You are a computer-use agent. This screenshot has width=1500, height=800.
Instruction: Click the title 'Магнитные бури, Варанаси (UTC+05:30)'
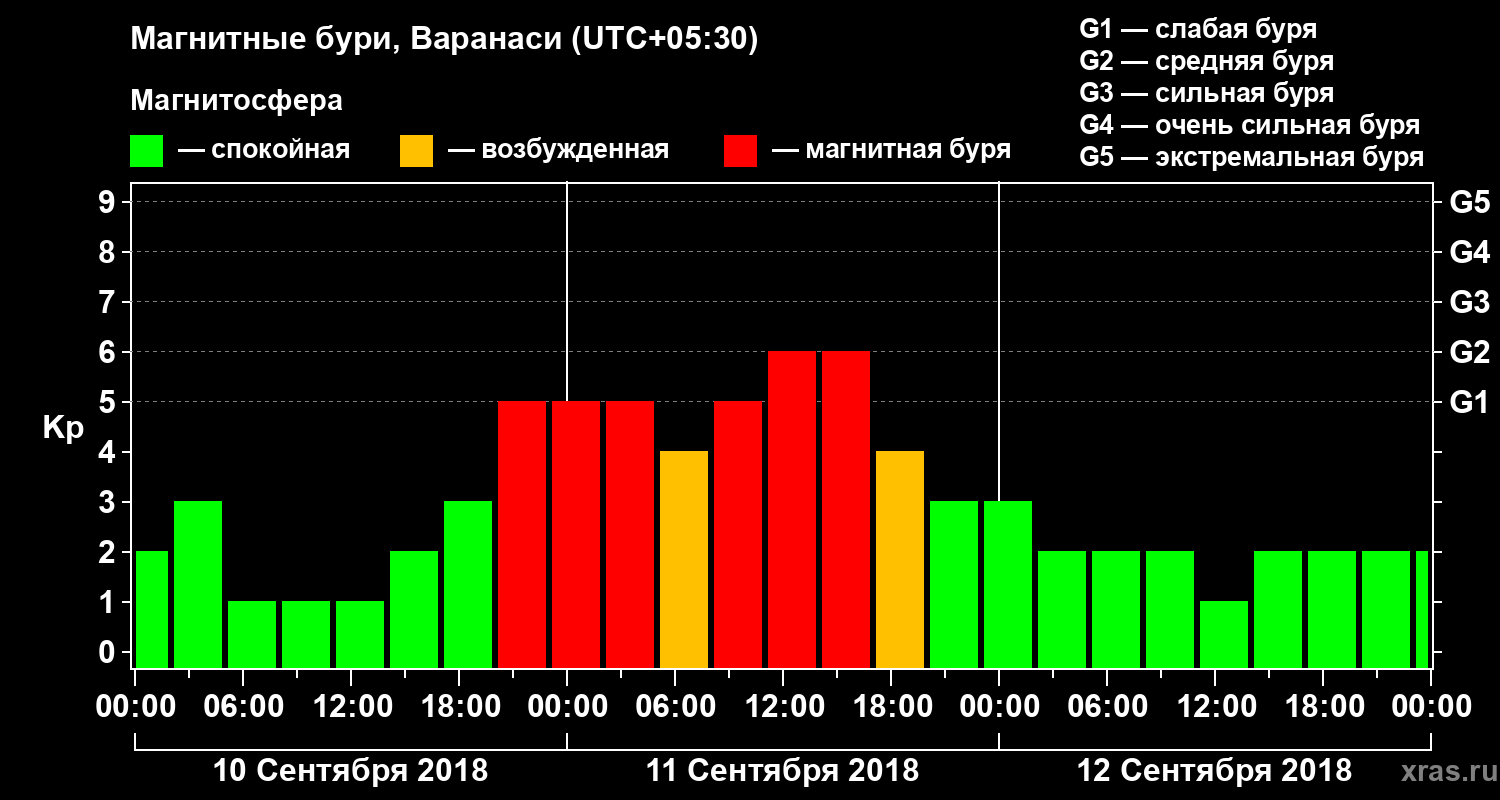(x=444, y=40)
